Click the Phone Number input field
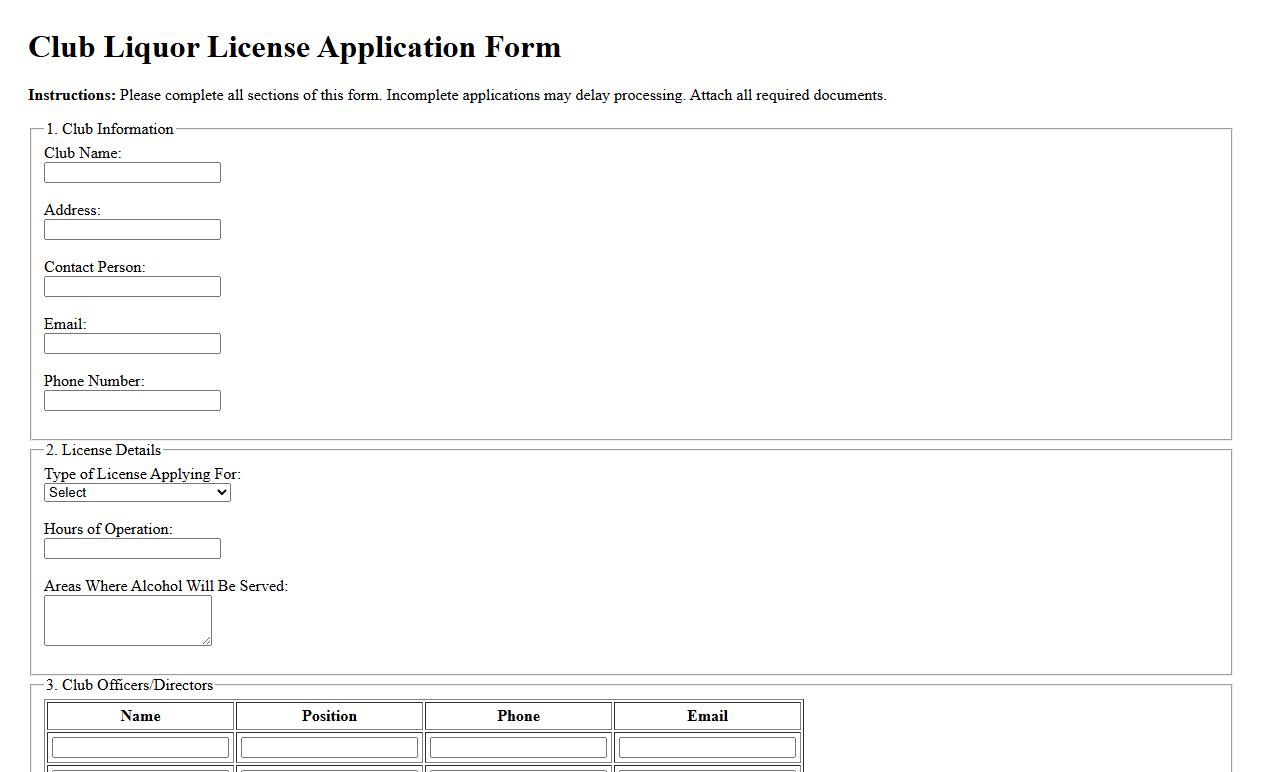 (x=132, y=400)
